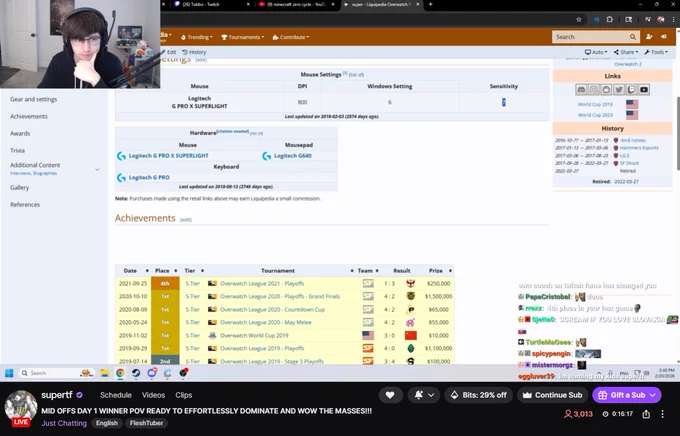Open the Trending dropdown menu

tap(197, 37)
